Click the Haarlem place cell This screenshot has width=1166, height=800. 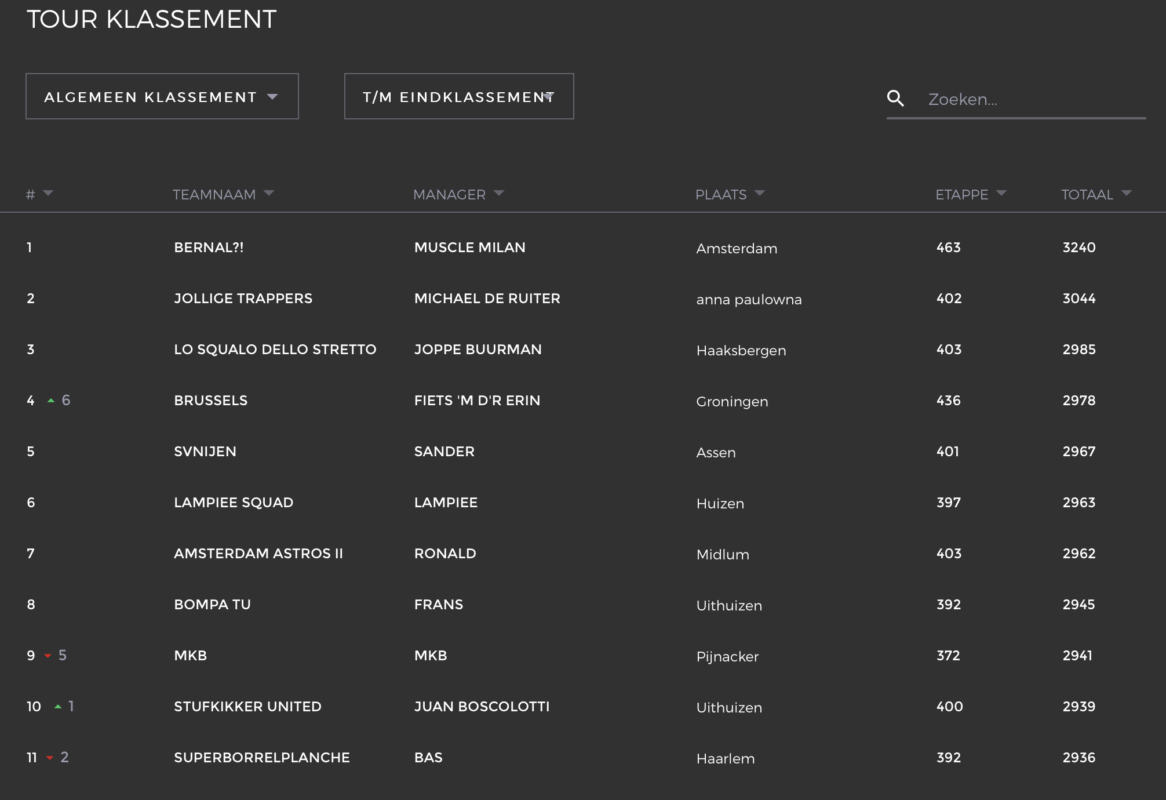click(x=725, y=758)
